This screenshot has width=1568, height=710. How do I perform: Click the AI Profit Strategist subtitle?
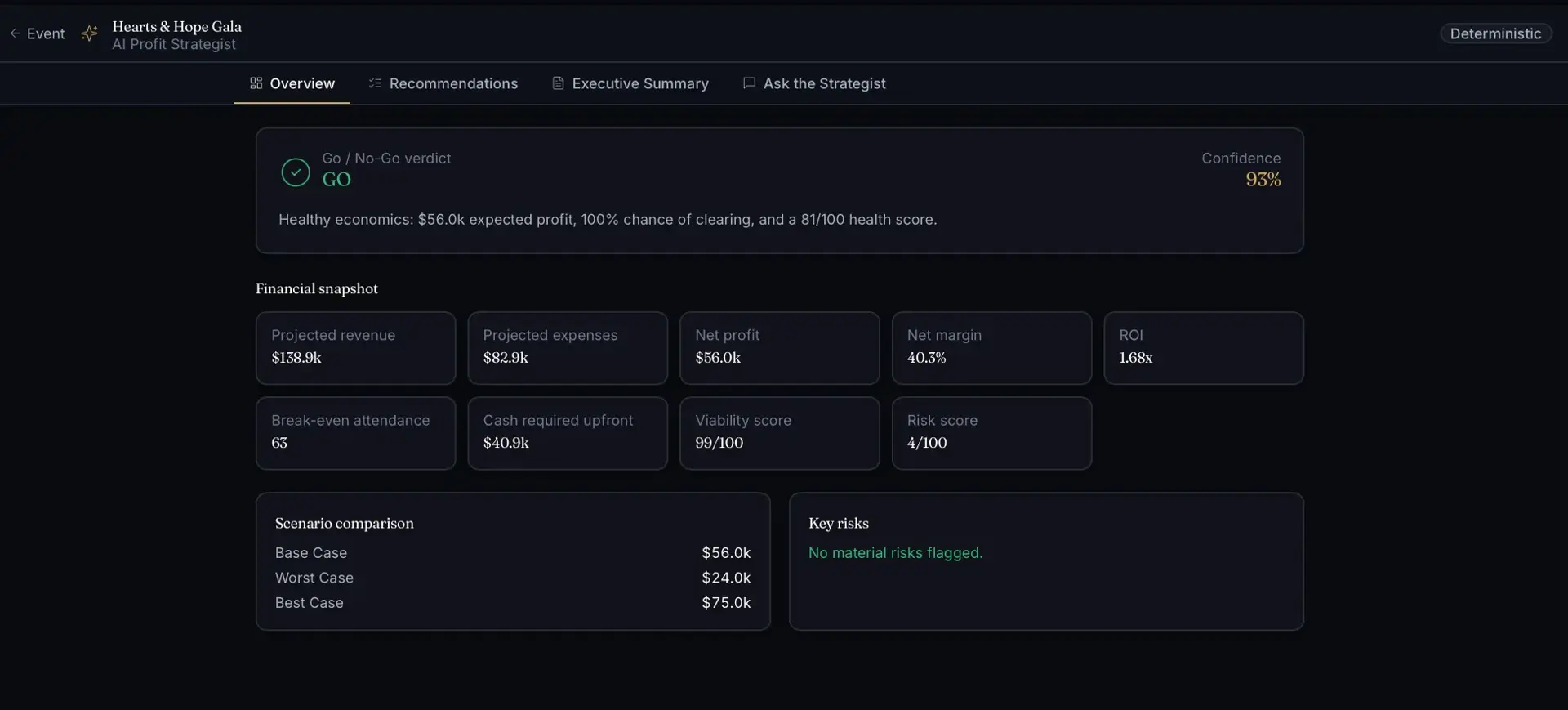coord(174,44)
